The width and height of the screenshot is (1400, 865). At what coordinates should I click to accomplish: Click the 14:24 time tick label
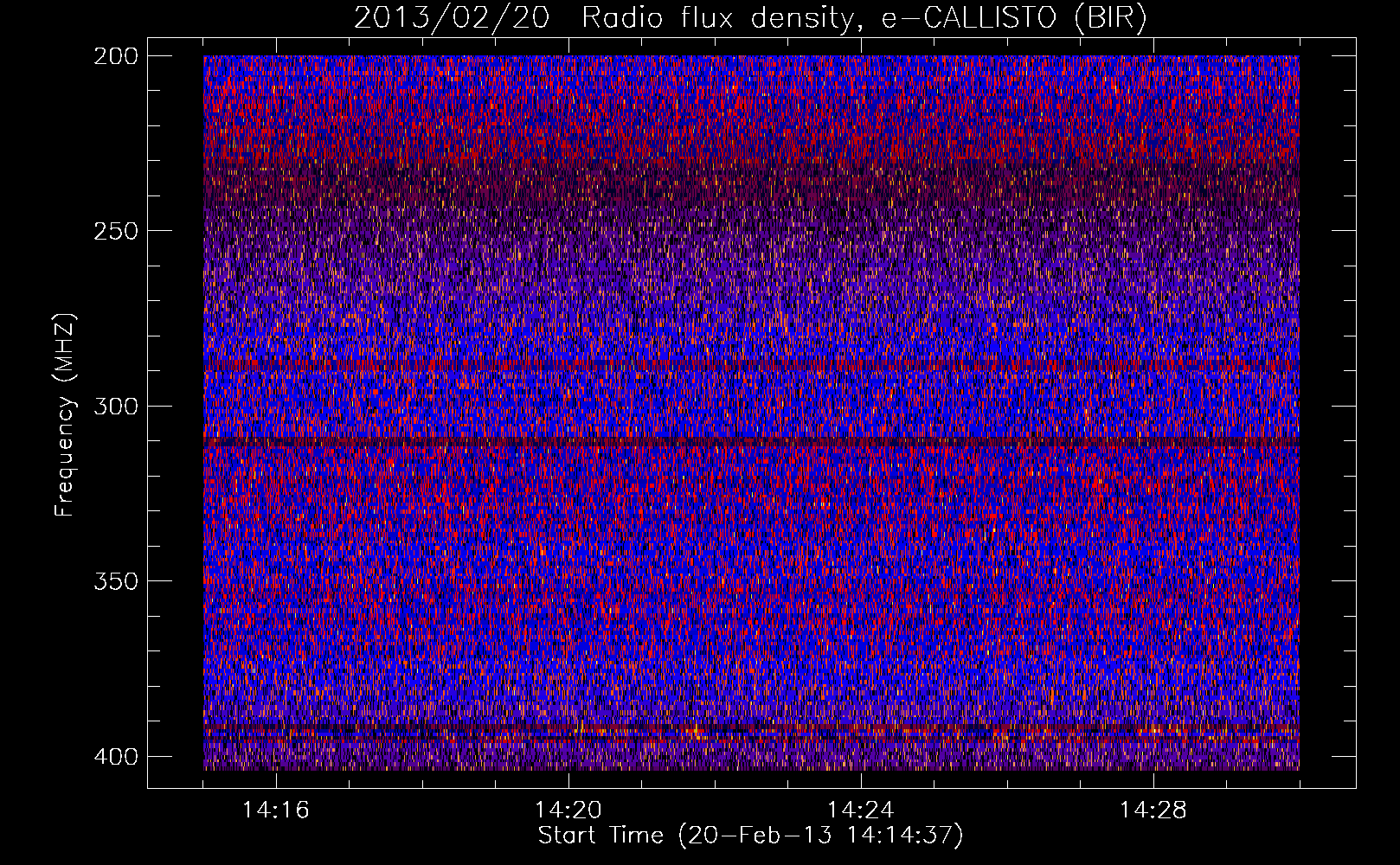click(861, 811)
